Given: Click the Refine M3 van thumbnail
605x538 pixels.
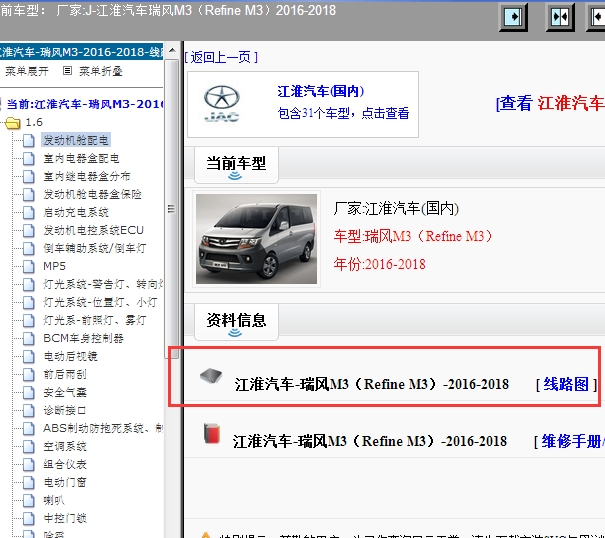Looking at the screenshot, I should tap(256, 239).
